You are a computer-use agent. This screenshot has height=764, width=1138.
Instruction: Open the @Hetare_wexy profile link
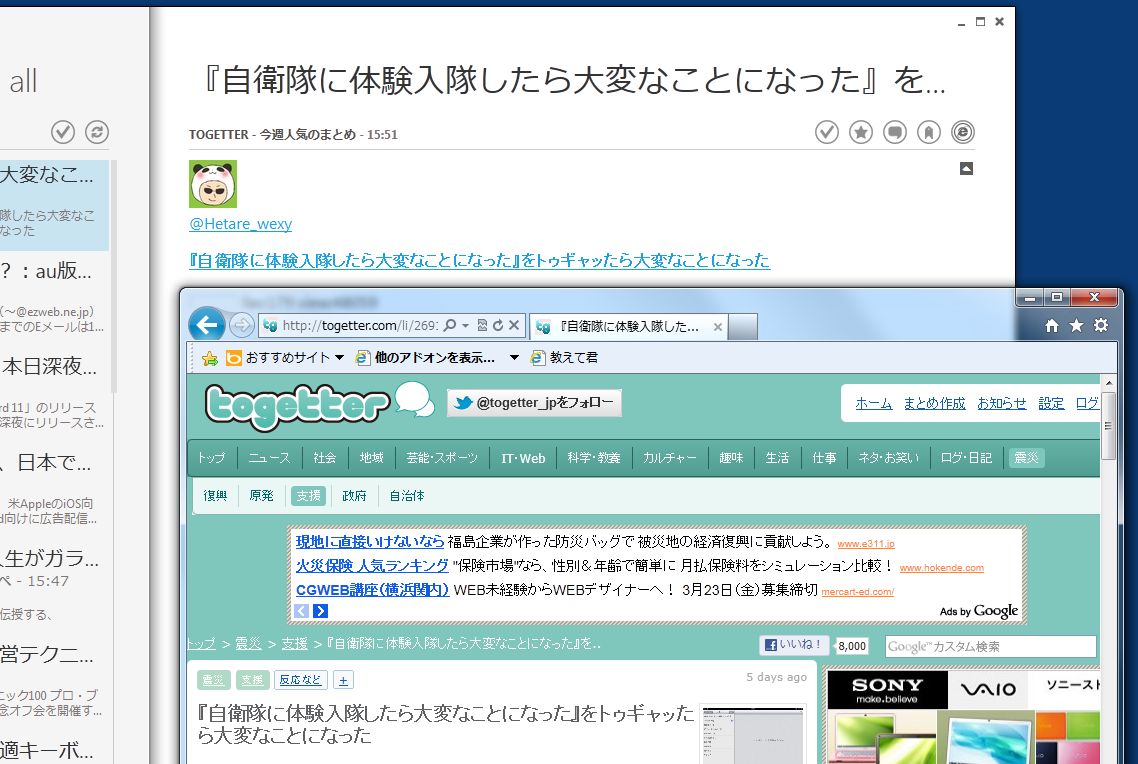tap(240, 224)
